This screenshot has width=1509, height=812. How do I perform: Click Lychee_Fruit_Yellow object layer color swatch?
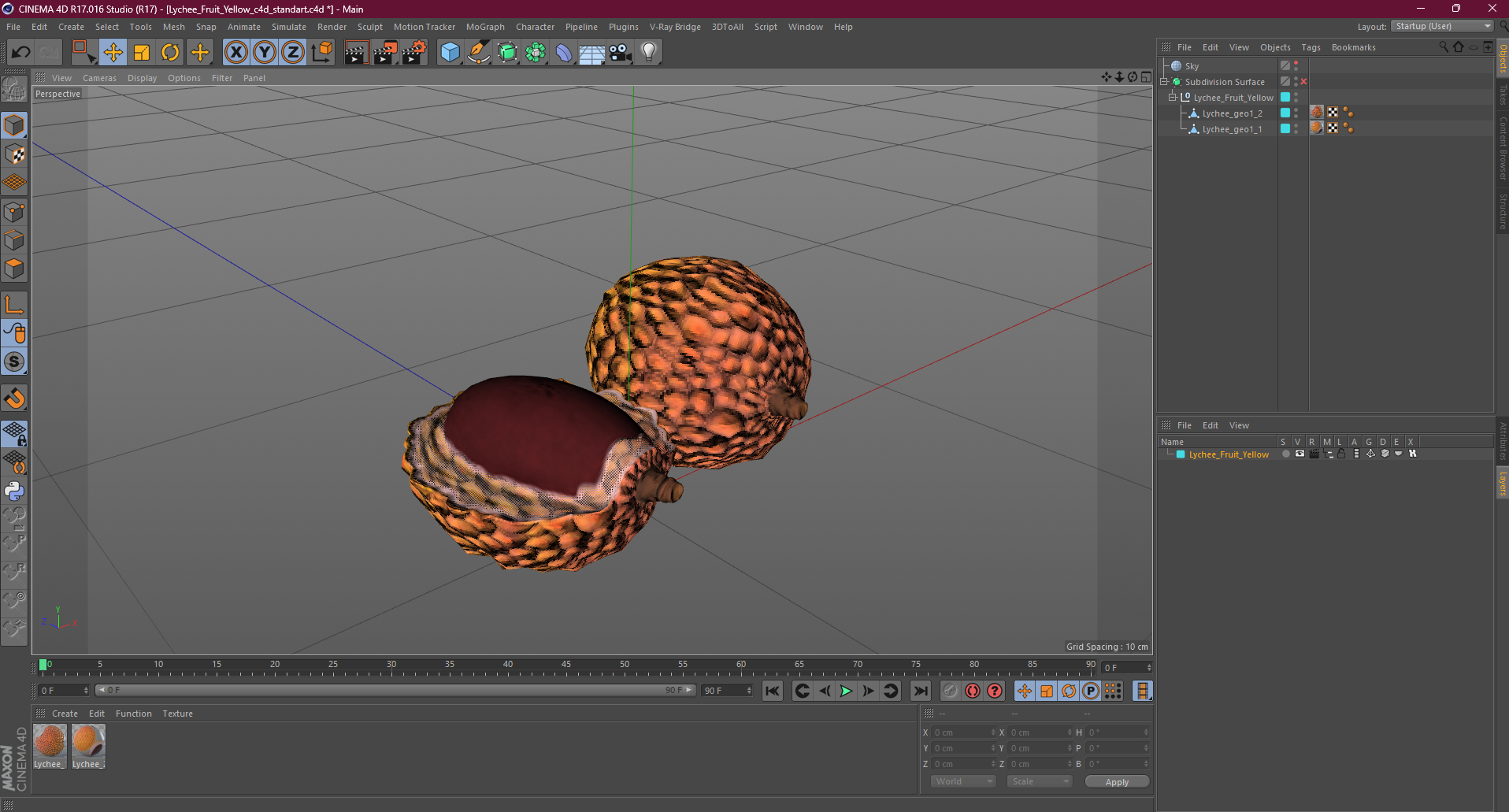[x=1285, y=98]
